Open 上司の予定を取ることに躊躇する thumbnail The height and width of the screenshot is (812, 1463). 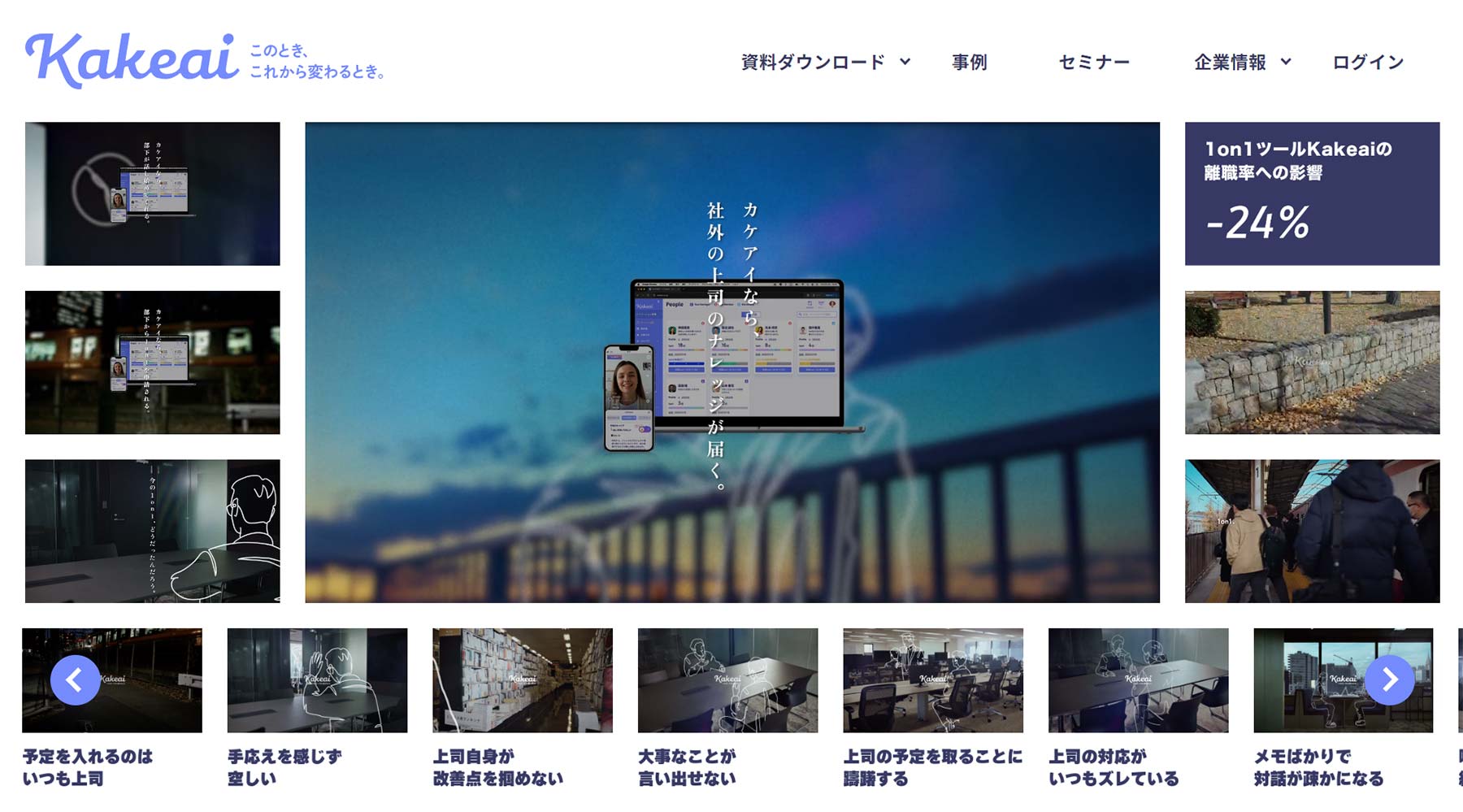pyautogui.click(x=933, y=680)
